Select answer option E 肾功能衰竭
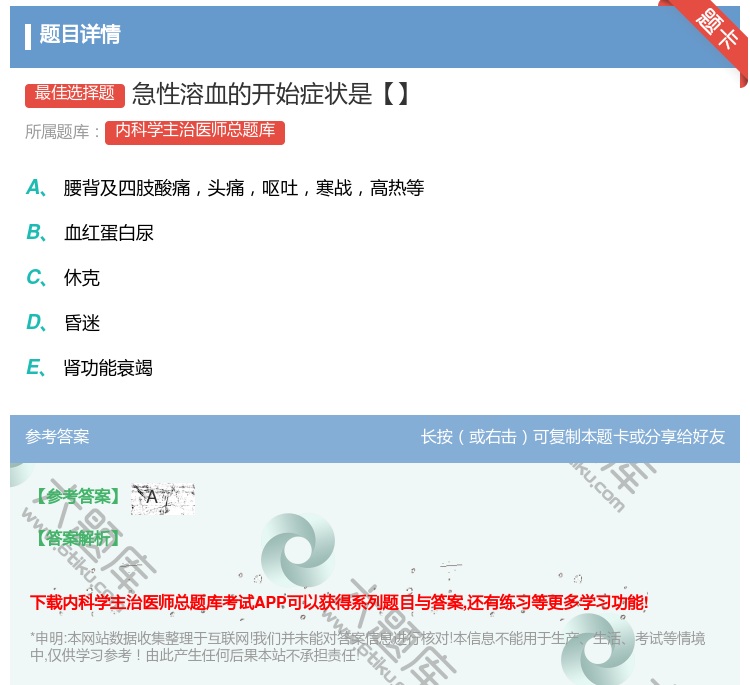 [x=89, y=368]
